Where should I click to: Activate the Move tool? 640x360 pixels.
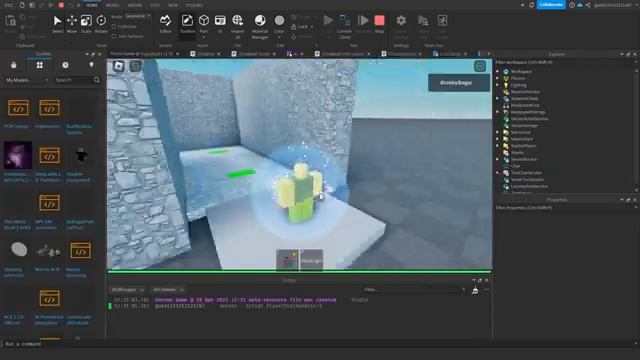(72, 24)
